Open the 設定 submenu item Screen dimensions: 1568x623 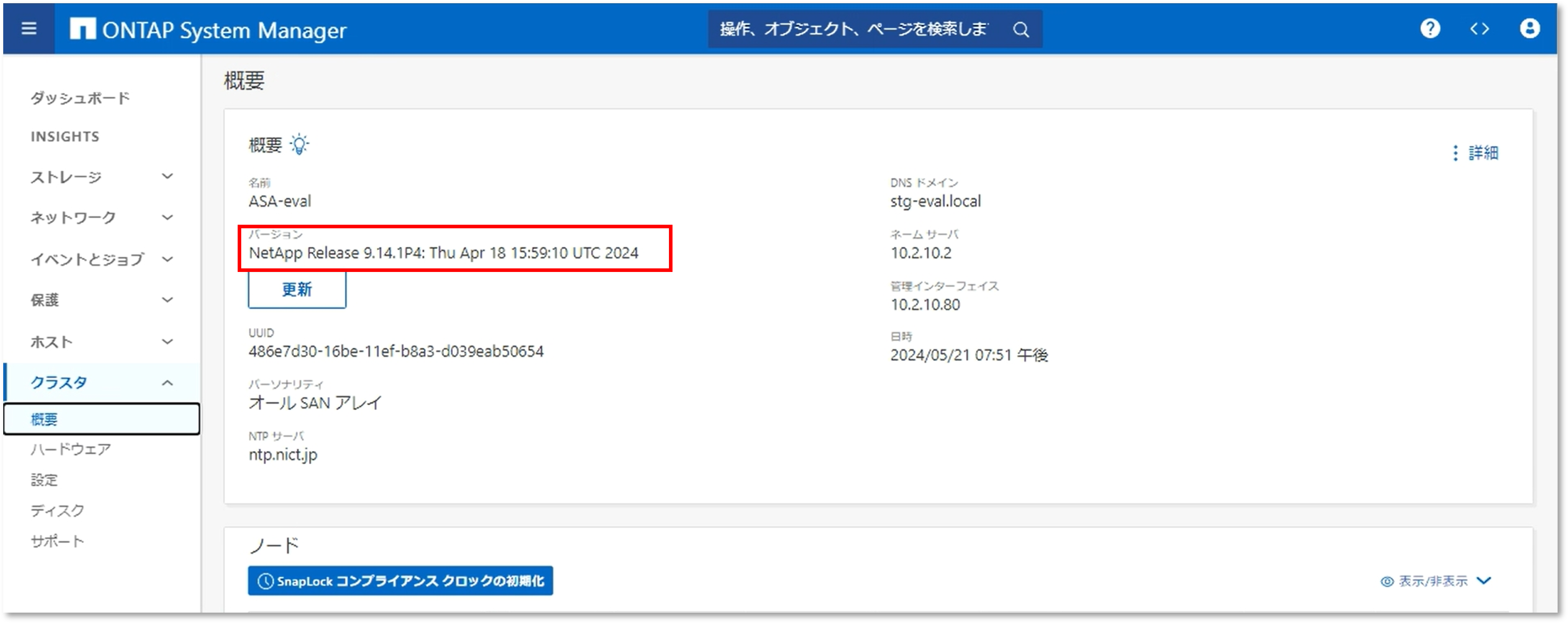pyautogui.click(x=44, y=480)
